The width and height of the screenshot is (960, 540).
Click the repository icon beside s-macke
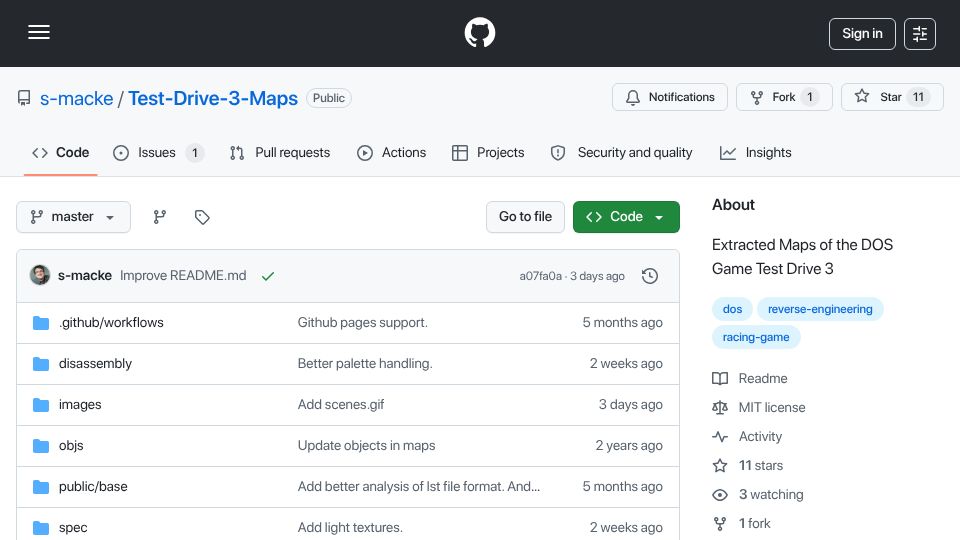(24, 98)
